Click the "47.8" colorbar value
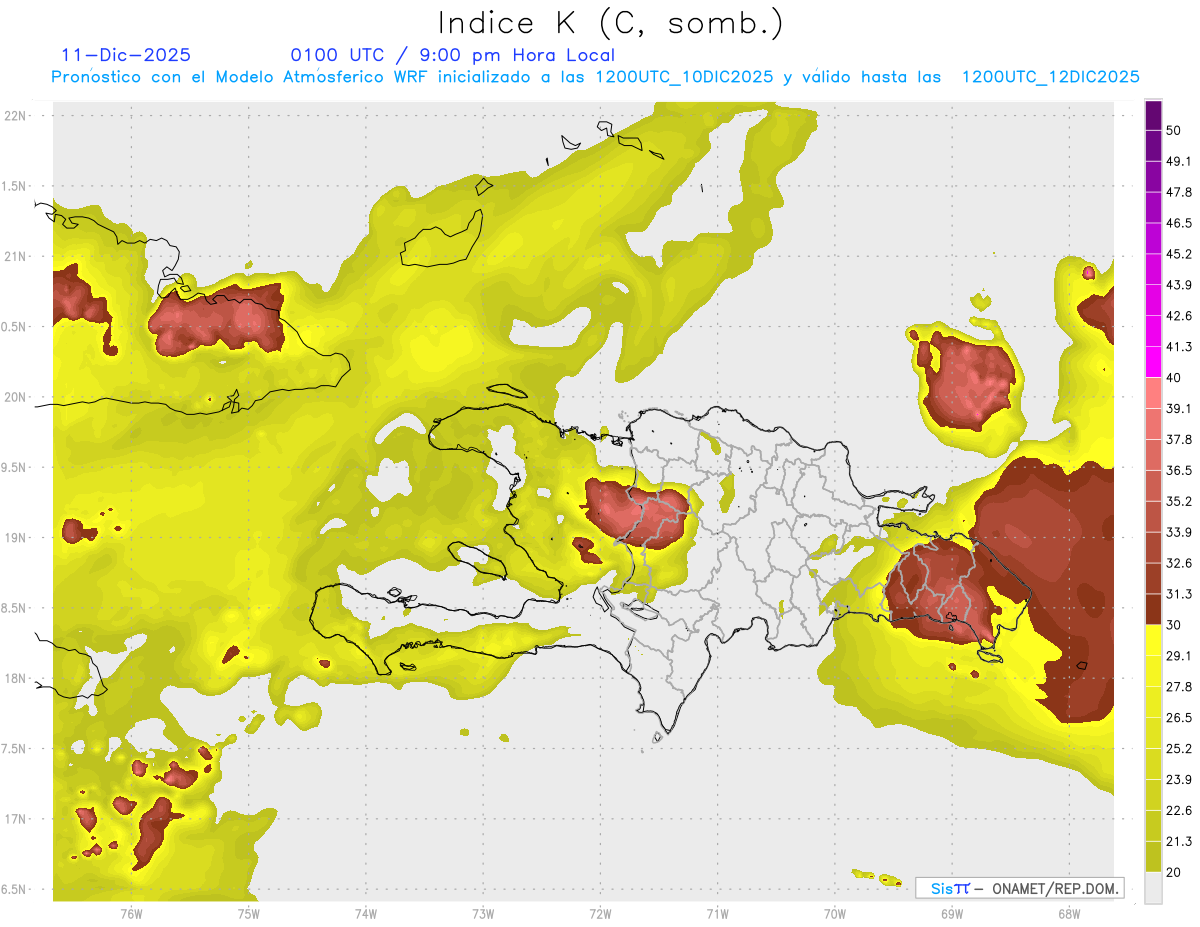The width and height of the screenshot is (1200, 927). tap(1179, 192)
